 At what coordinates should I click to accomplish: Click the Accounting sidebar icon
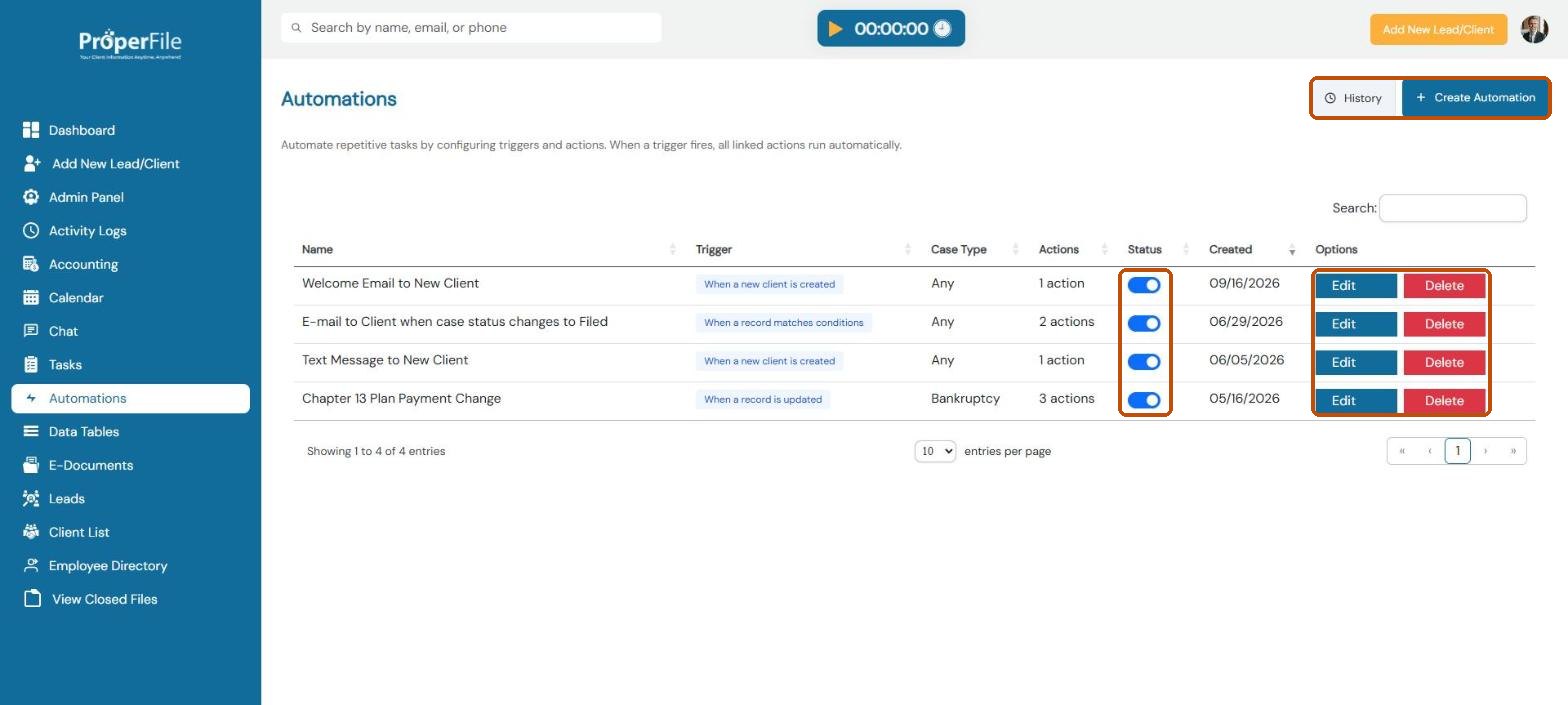(x=31, y=264)
